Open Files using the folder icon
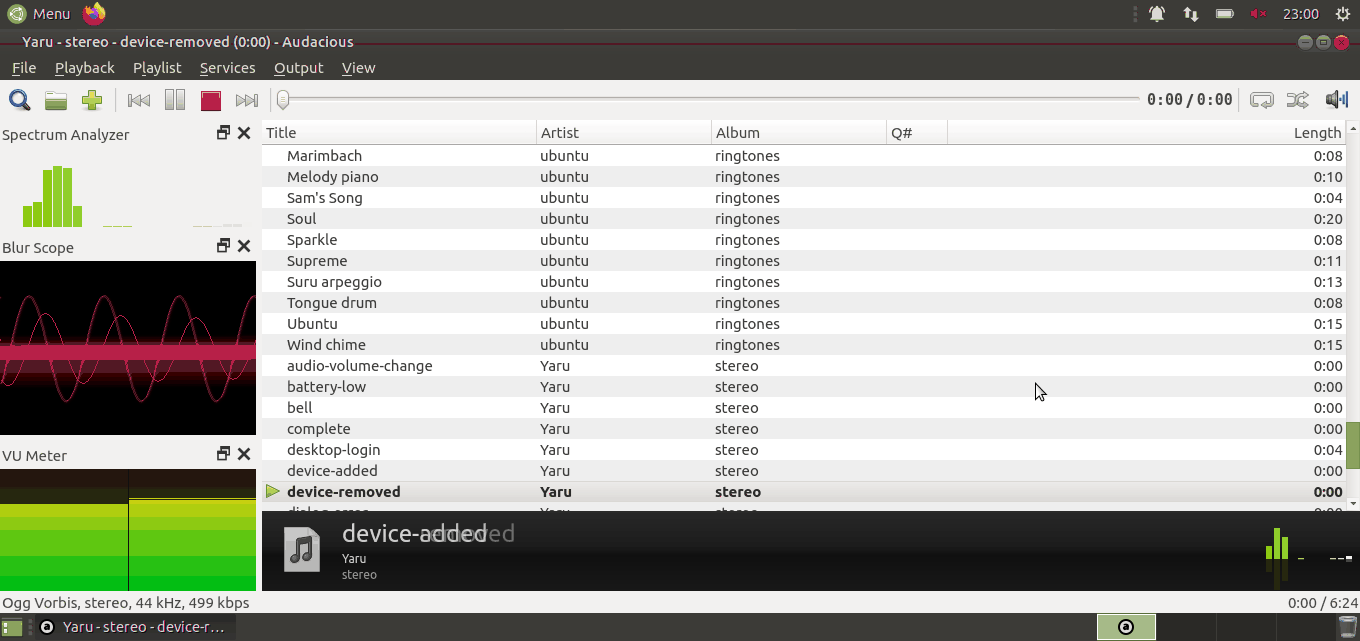 [x=56, y=100]
